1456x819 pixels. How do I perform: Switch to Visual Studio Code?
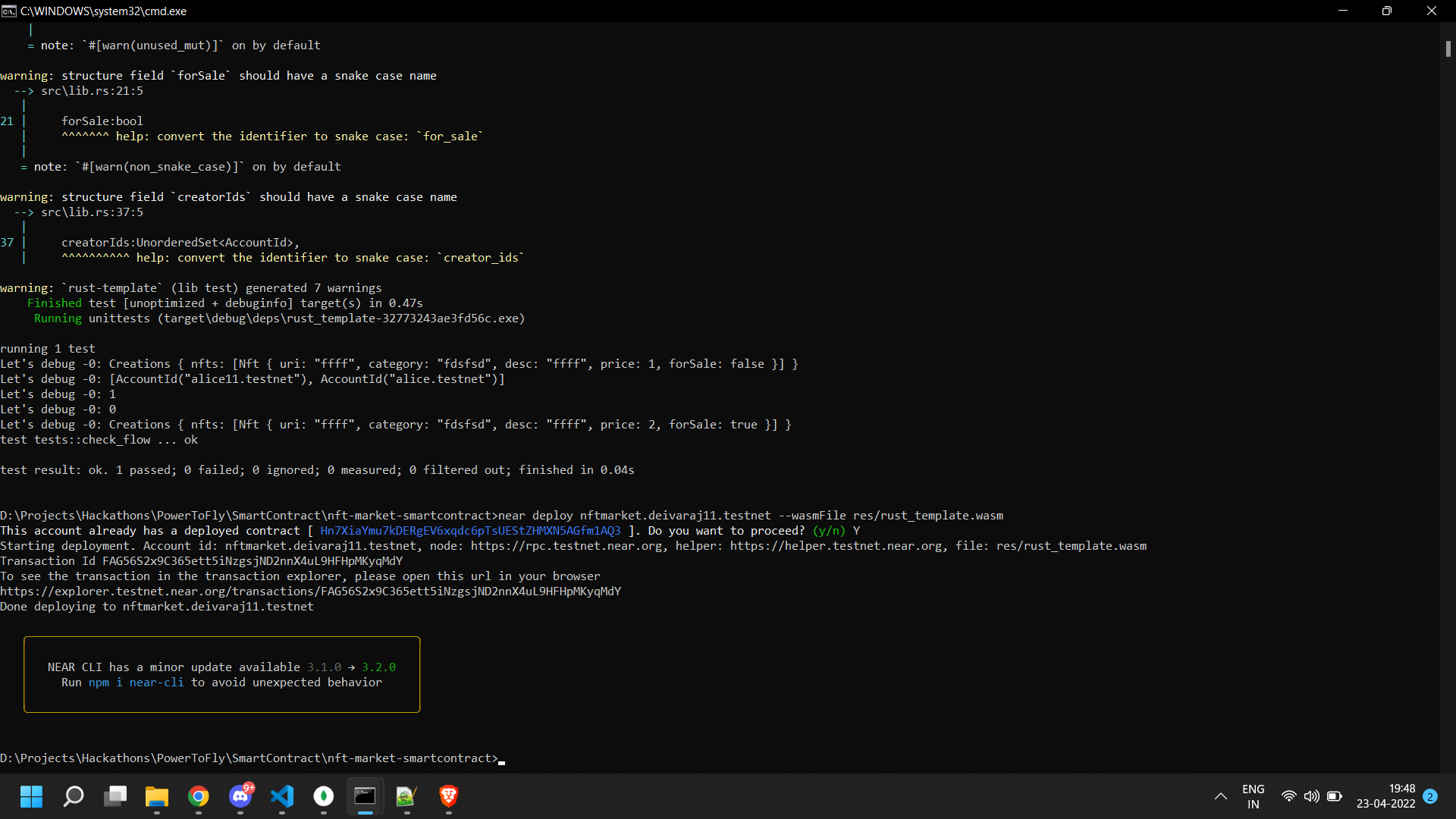pos(282,796)
